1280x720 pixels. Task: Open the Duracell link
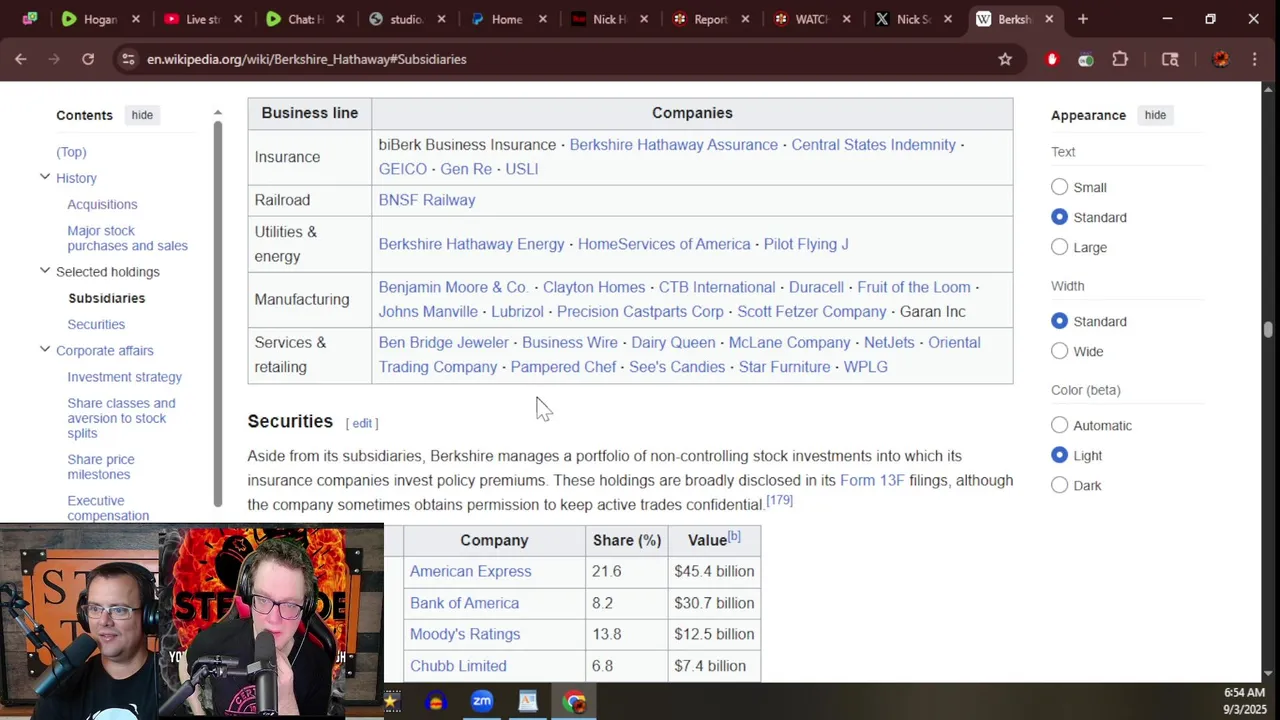tap(816, 287)
